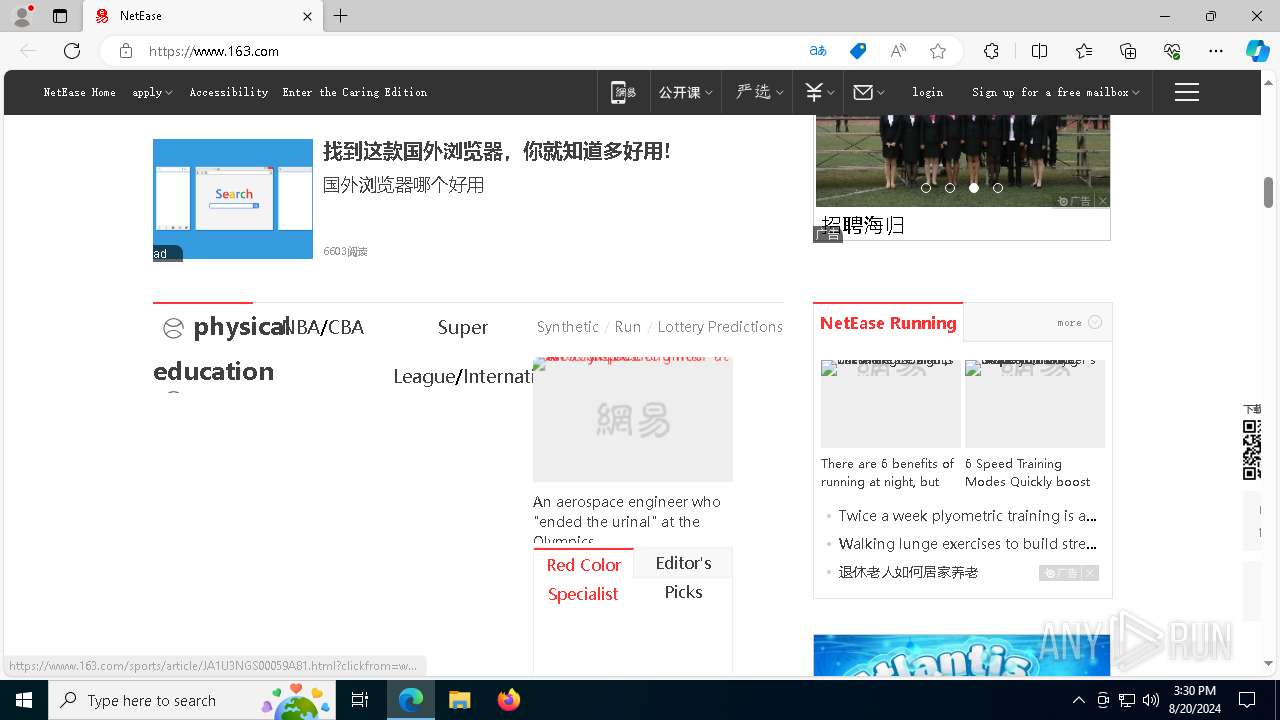This screenshot has height=720, width=1280.
Task: Go to NetEase Home link
Action: [79, 92]
